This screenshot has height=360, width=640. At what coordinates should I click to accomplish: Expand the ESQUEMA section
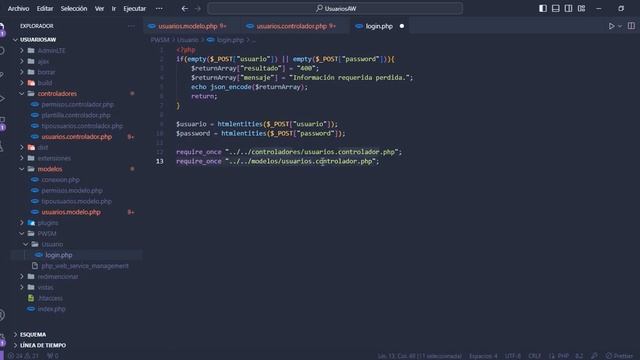[33, 334]
